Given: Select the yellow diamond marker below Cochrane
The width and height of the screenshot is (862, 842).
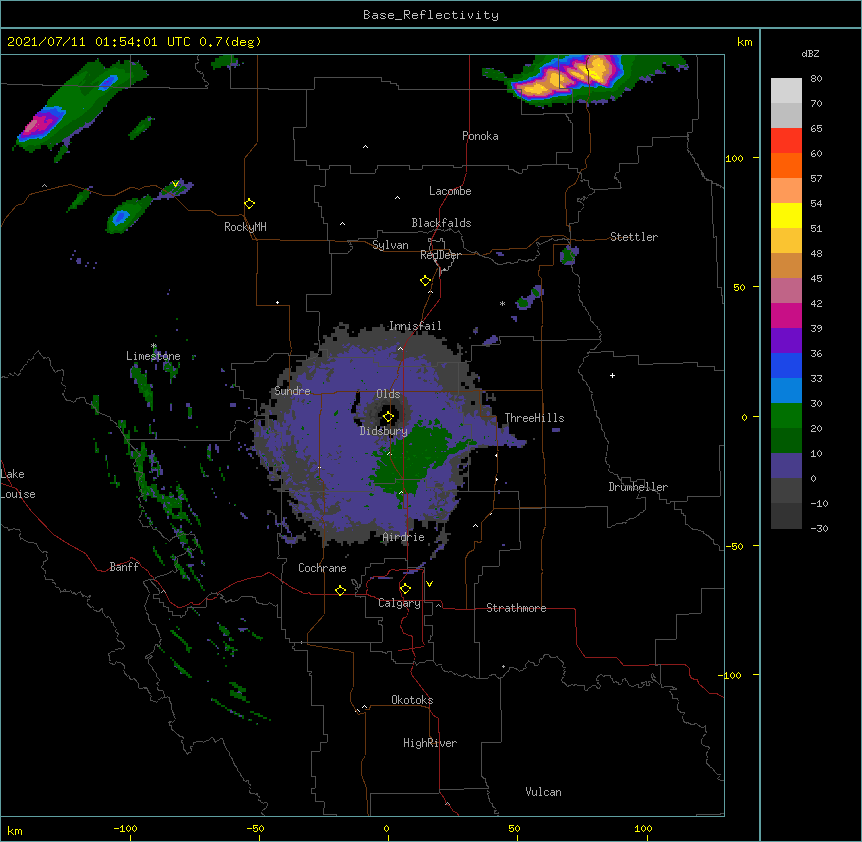Looking at the screenshot, I should point(340,590).
